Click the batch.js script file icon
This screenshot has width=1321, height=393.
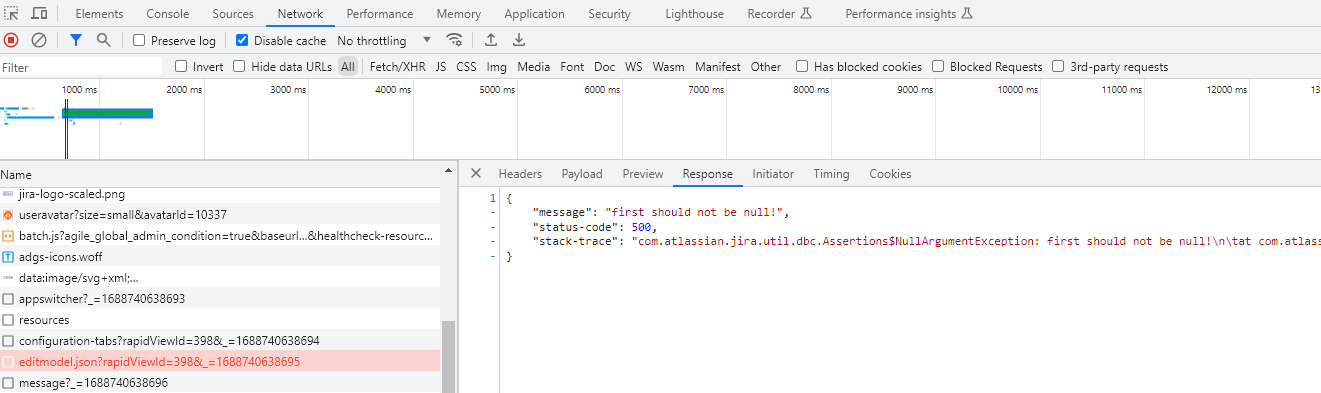coord(8,236)
